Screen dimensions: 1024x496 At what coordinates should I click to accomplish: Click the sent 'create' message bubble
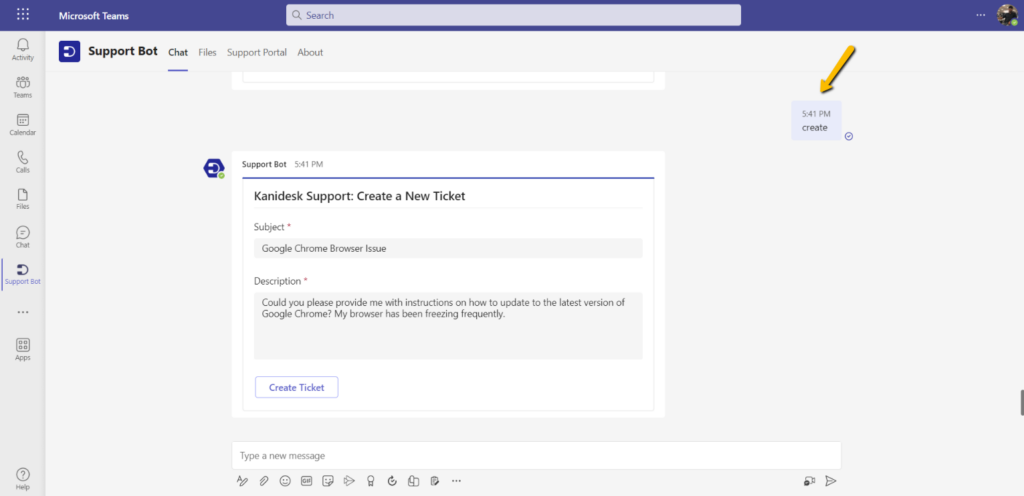coord(816,121)
